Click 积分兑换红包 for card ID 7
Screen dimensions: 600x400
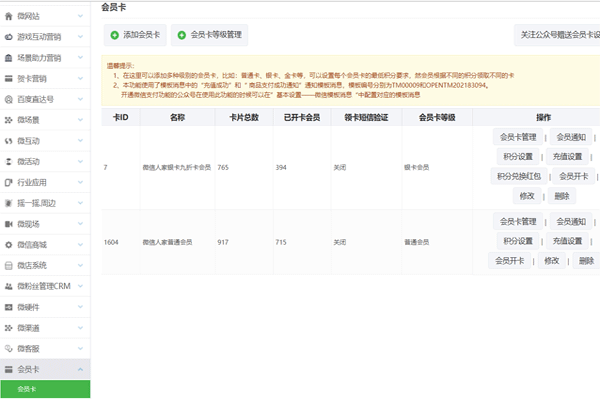pos(519,176)
